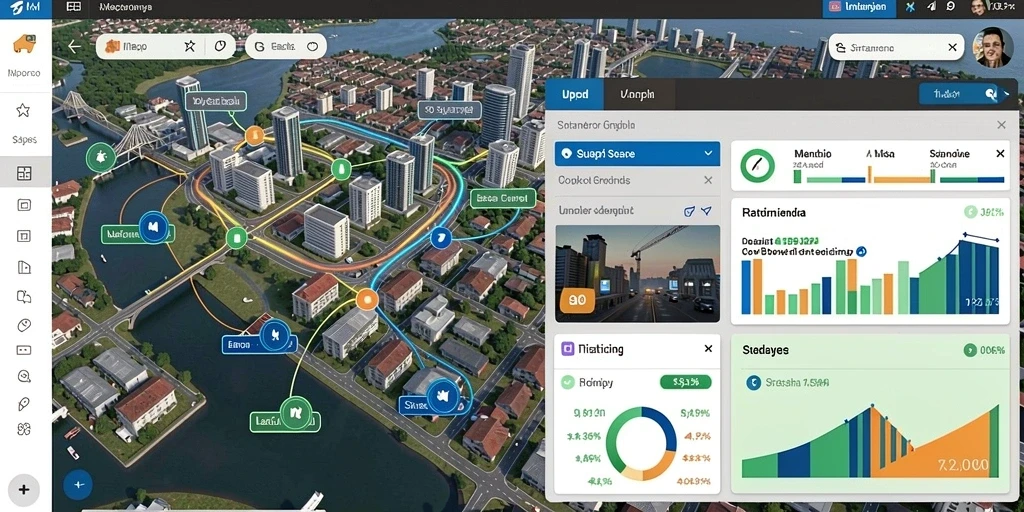Click the green Easa Coreet map label
The image size is (1024, 512).
pos(503,198)
